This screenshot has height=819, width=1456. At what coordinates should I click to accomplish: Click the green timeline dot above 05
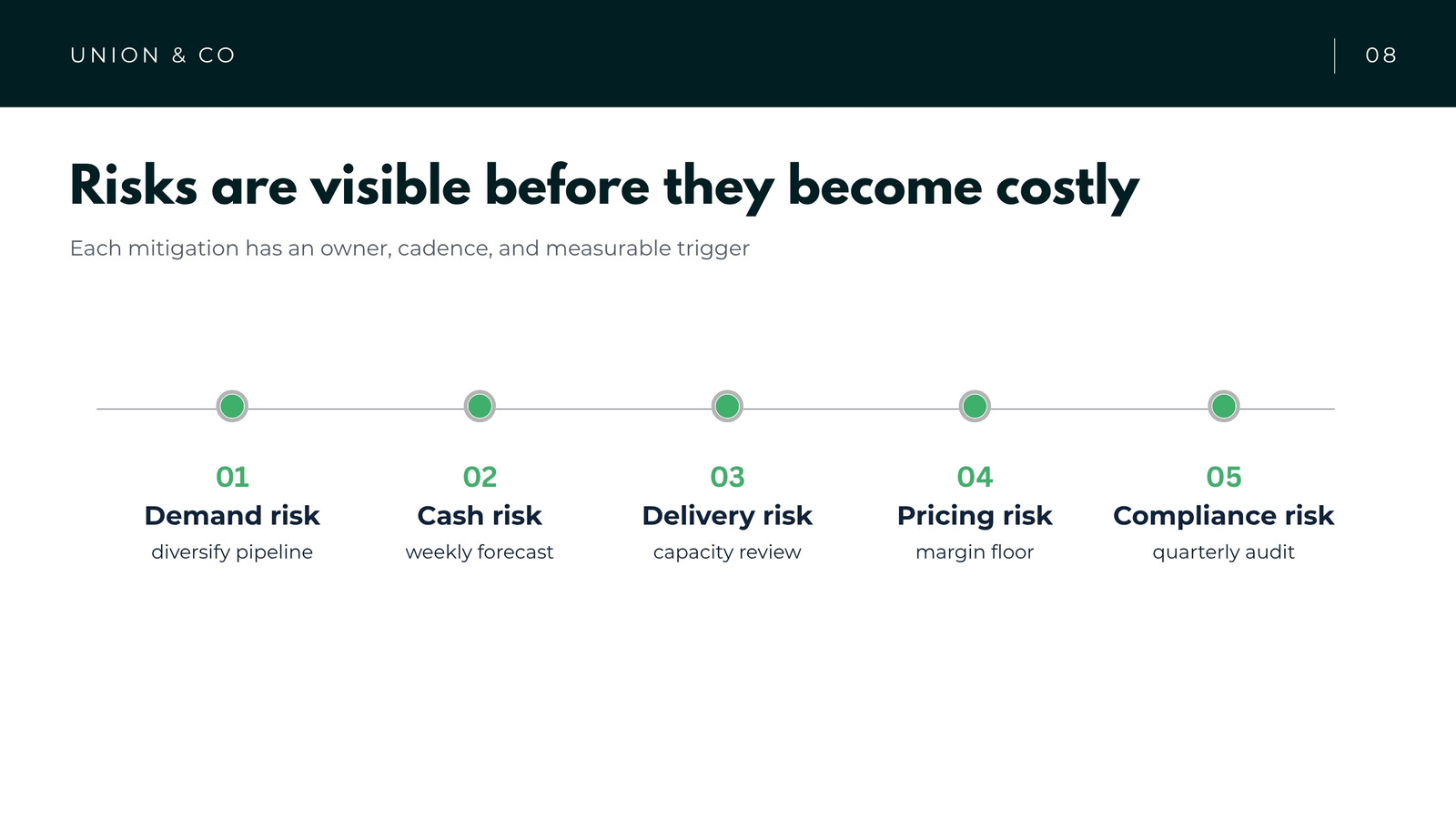point(1224,406)
